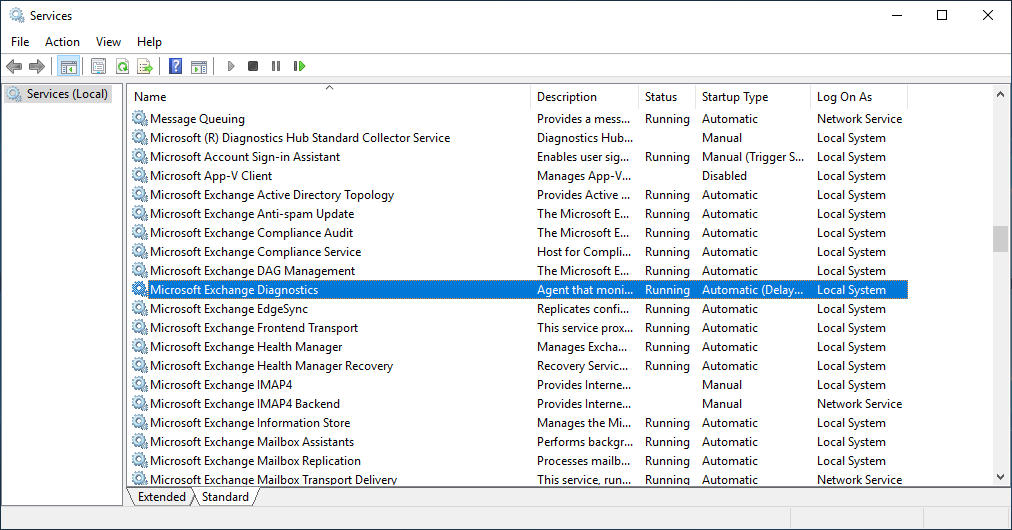Image resolution: width=1012 pixels, height=530 pixels.
Task: Click the Stop Service square icon
Action: coord(253,66)
